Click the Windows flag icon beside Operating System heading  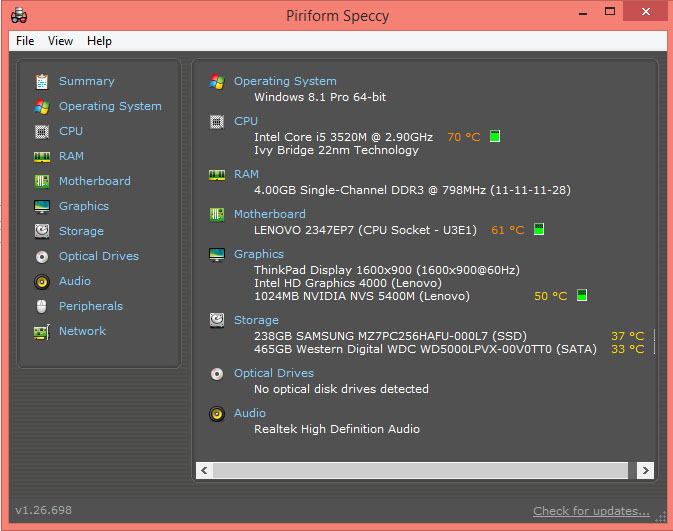click(x=217, y=82)
